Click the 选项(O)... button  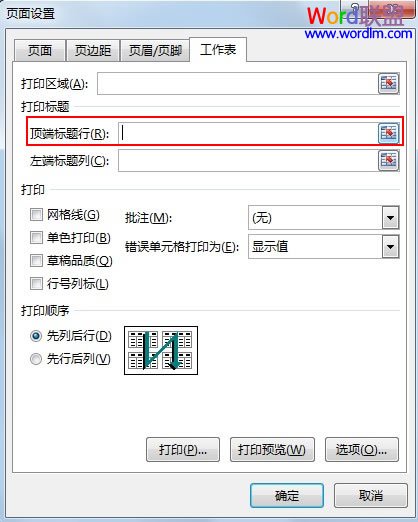coord(362,450)
